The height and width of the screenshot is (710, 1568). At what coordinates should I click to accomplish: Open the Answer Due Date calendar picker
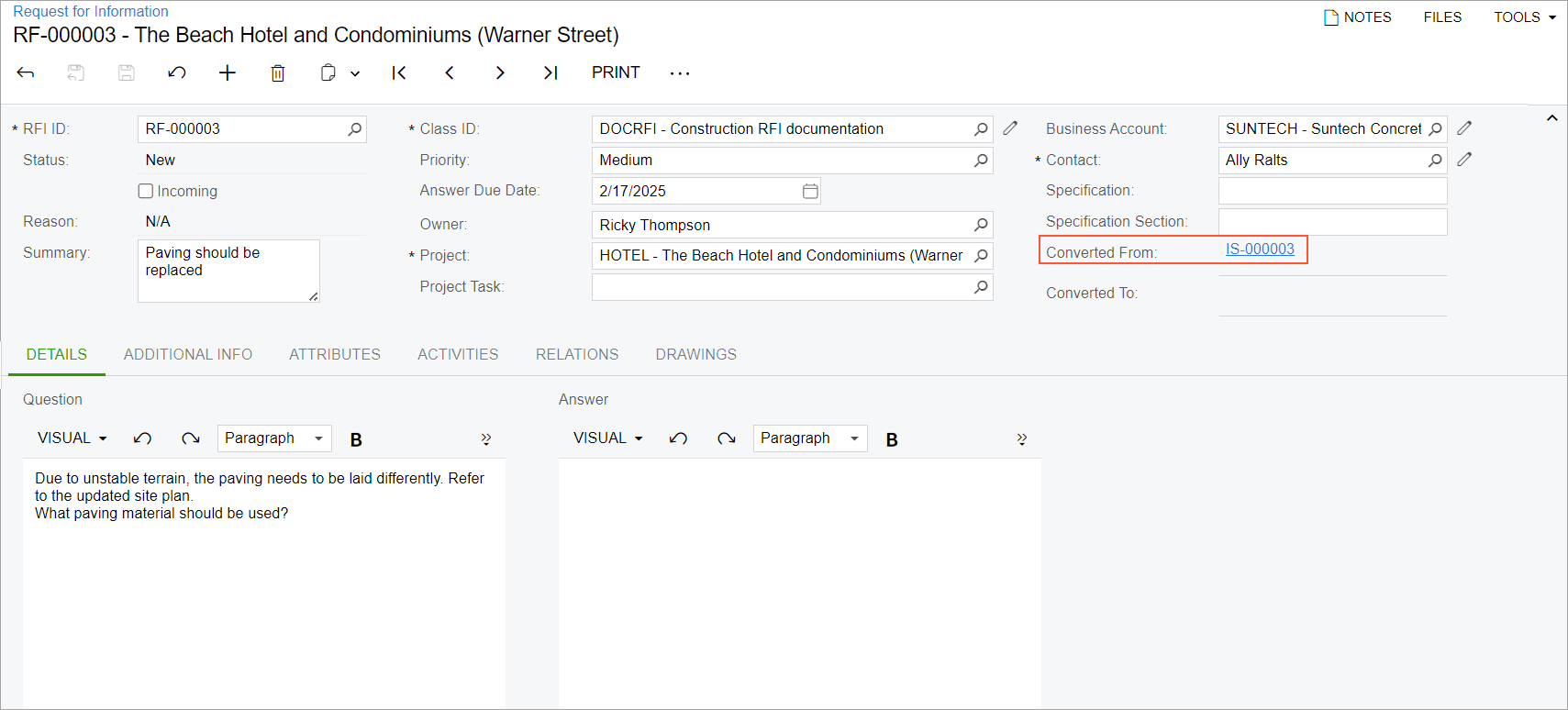tap(810, 191)
